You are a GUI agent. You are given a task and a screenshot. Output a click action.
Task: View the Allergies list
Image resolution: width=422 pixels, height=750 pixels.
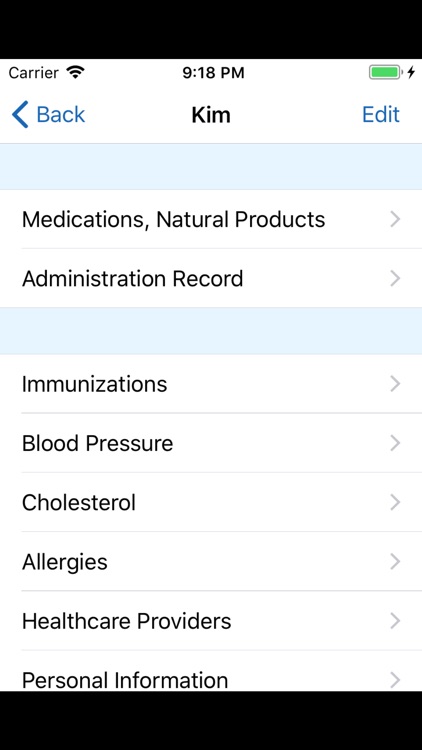point(211,562)
